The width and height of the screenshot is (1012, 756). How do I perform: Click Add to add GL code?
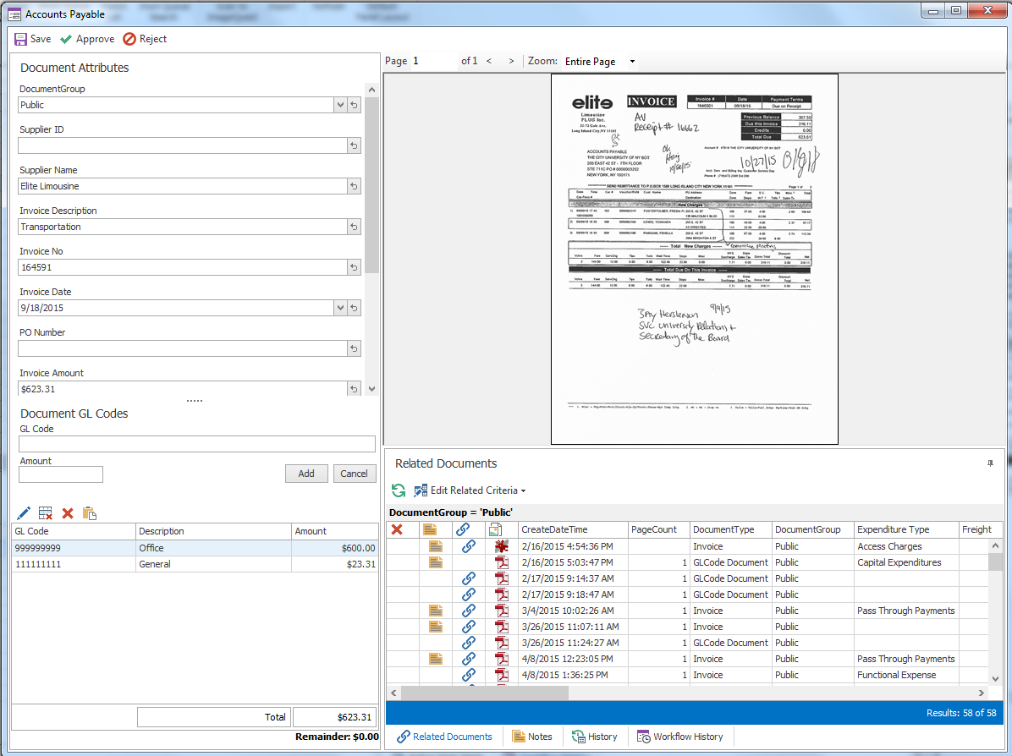[306, 473]
